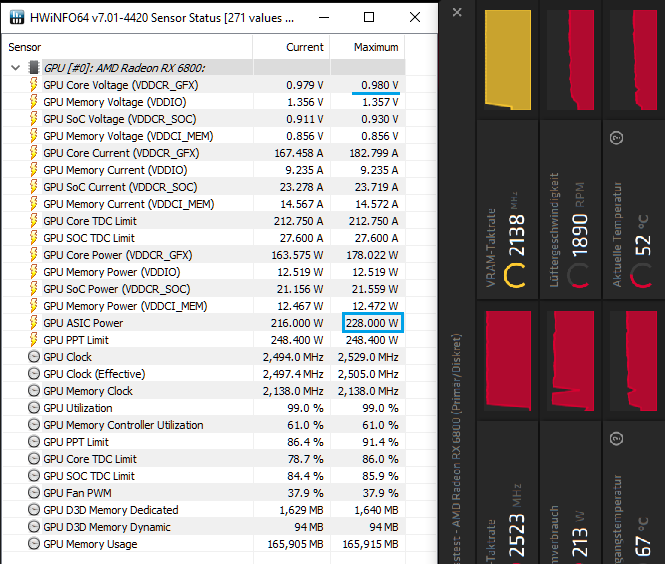The width and height of the screenshot is (665, 564).
Task: Click the 2,494.0 MHz current GPU Clock value
Action: click(293, 357)
